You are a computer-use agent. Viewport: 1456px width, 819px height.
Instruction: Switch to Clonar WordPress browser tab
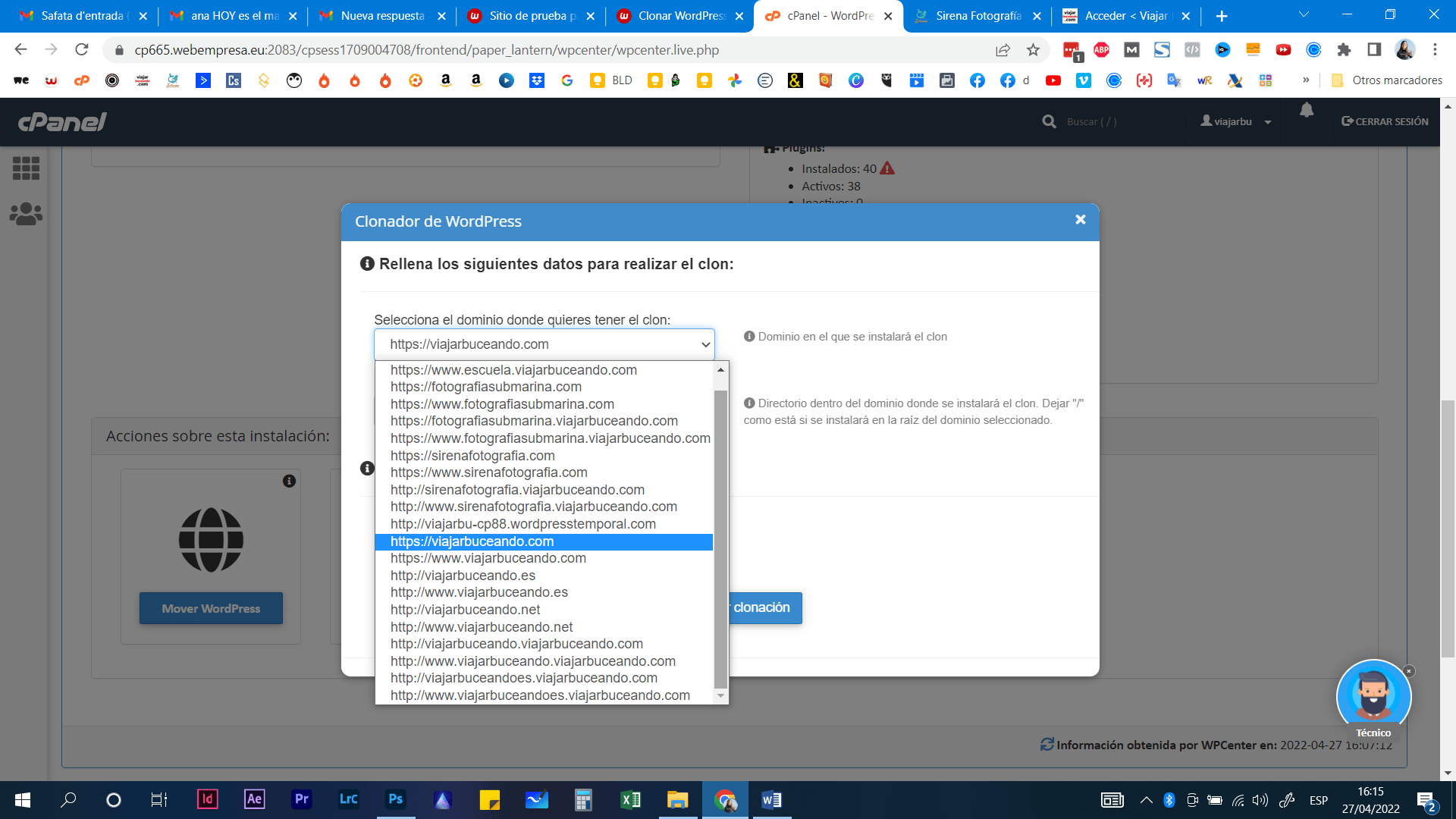pyautogui.click(x=682, y=16)
